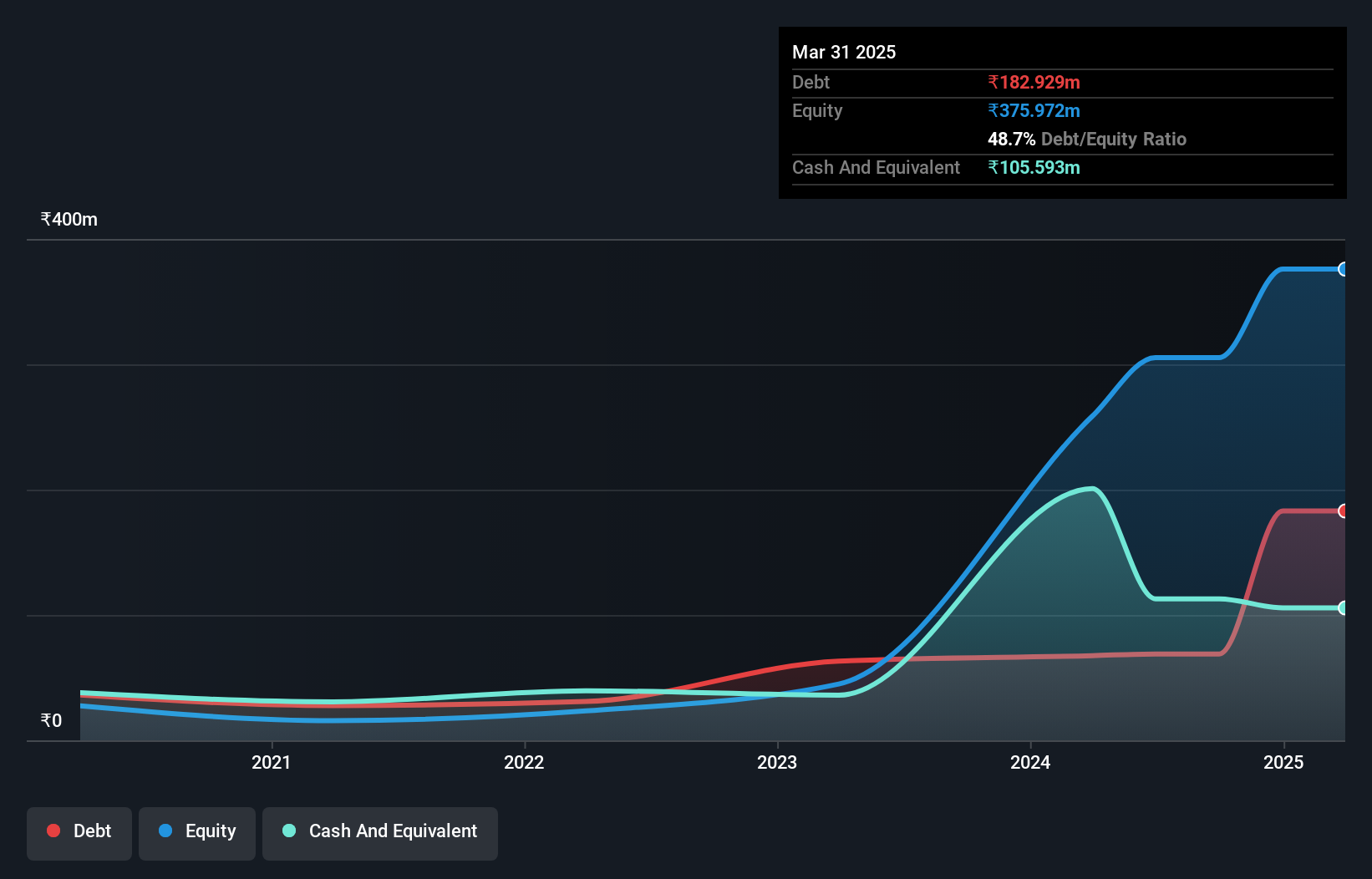This screenshot has height=879, width=1372.
Task: Click the Equity endpoint marker at Mar 2025
Action: point(1343,269)
